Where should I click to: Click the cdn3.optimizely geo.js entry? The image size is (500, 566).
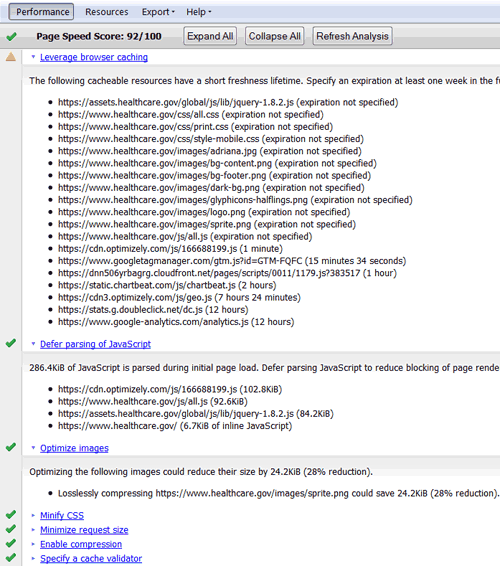coord(179,297)
